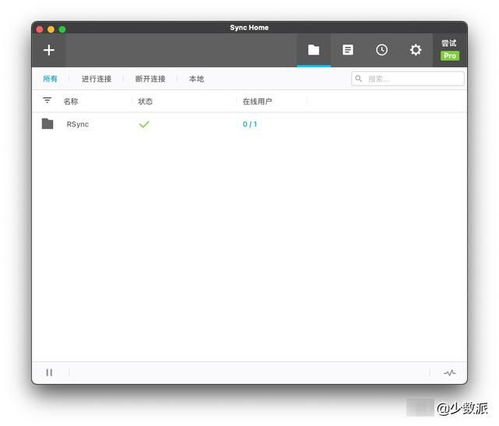Focus the search input field

408,79
